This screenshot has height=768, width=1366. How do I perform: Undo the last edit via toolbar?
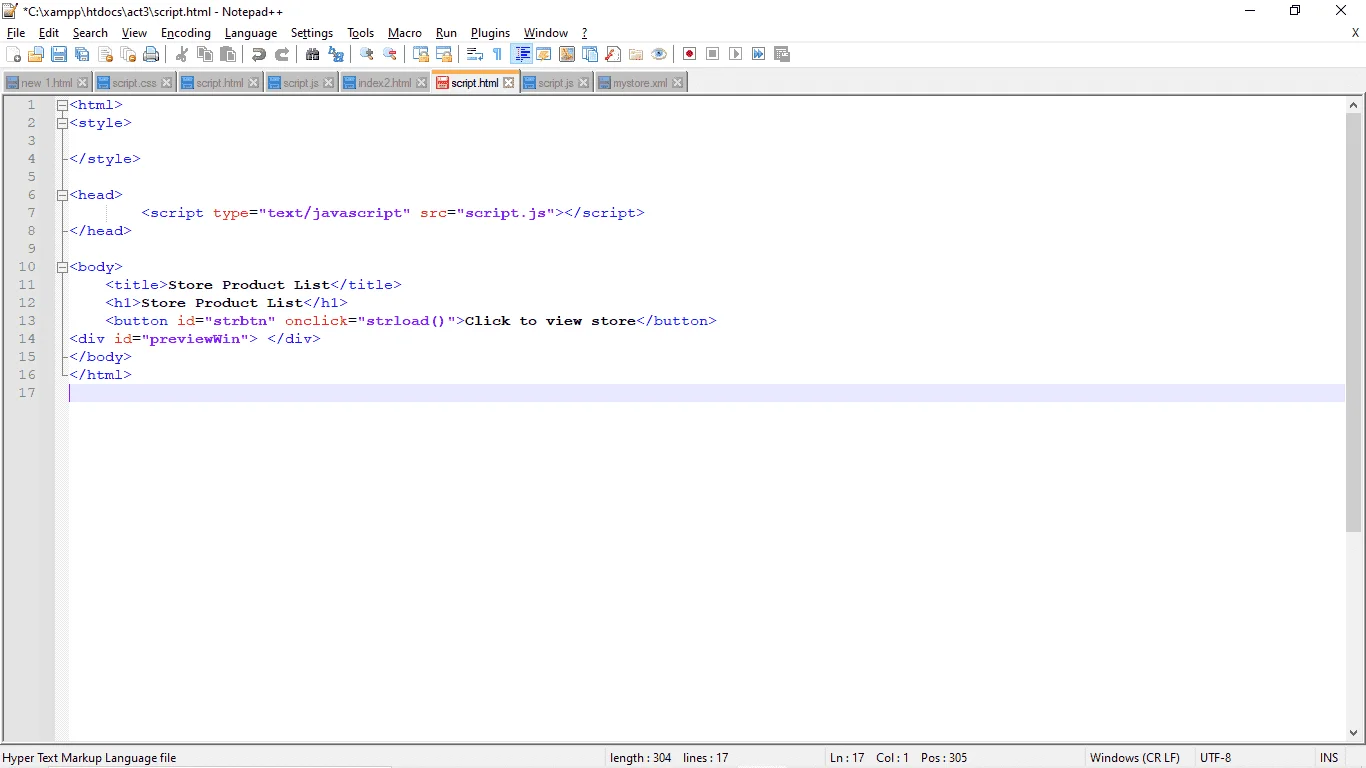[259, 54]
